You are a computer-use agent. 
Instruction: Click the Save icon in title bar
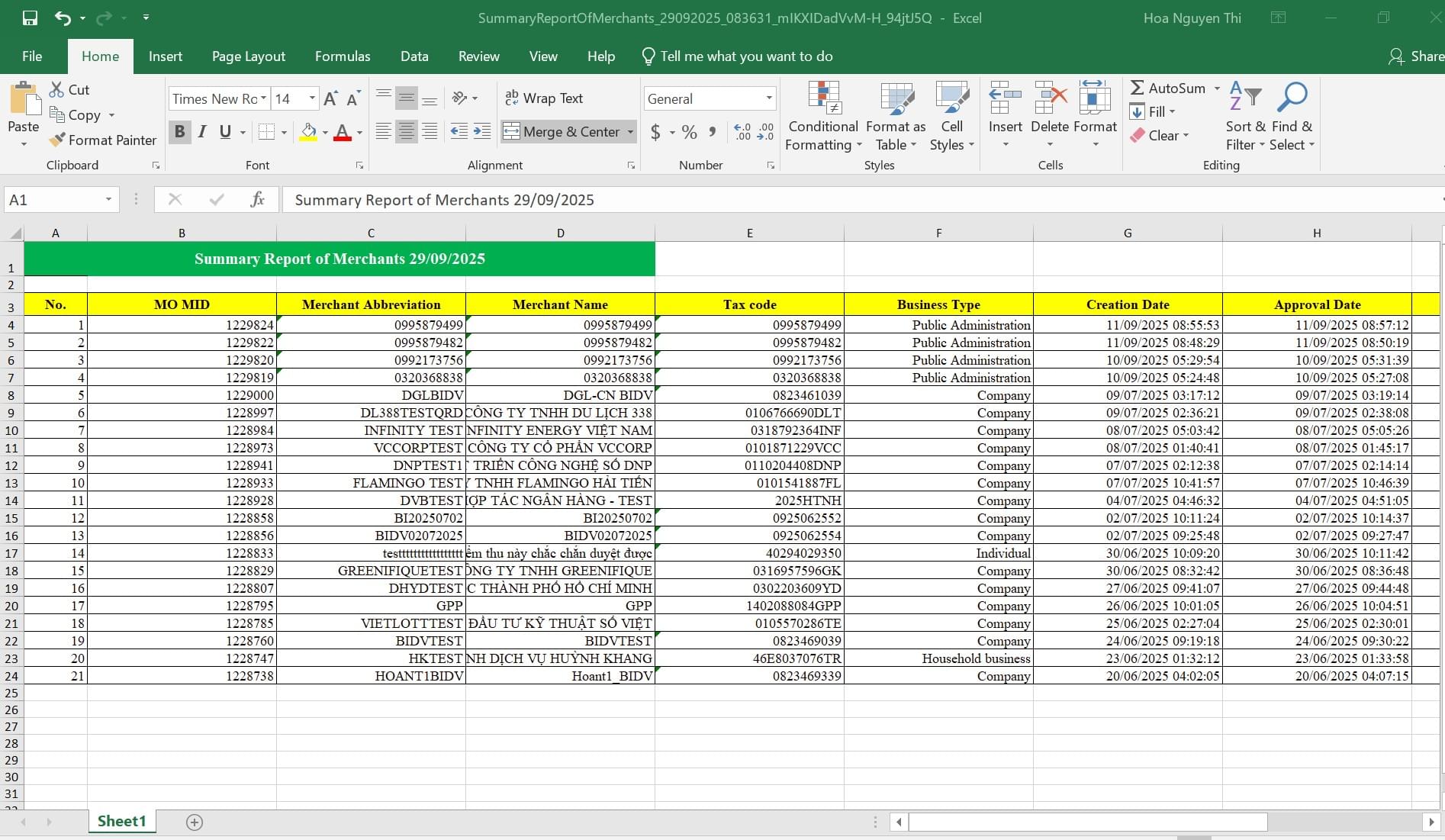pyautogui.click(x=30, y=18)
